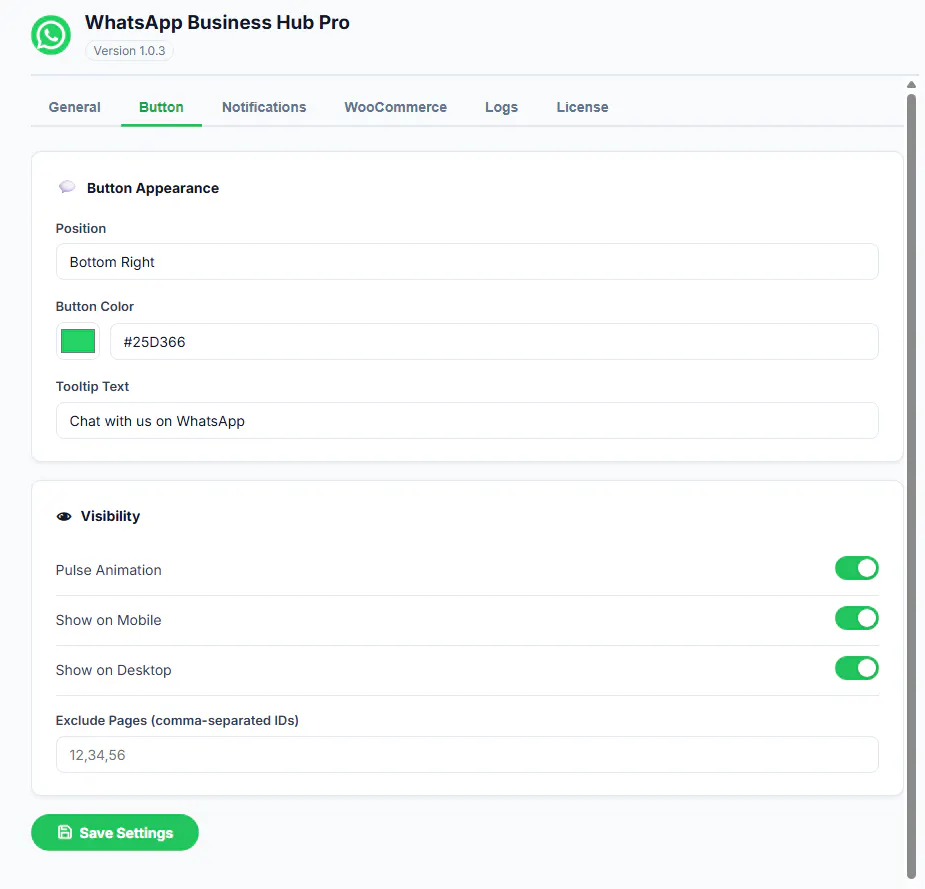Click the floppy disk icon in Save Settings
Viewport: 925px width, 889px height.
[65, 832]
